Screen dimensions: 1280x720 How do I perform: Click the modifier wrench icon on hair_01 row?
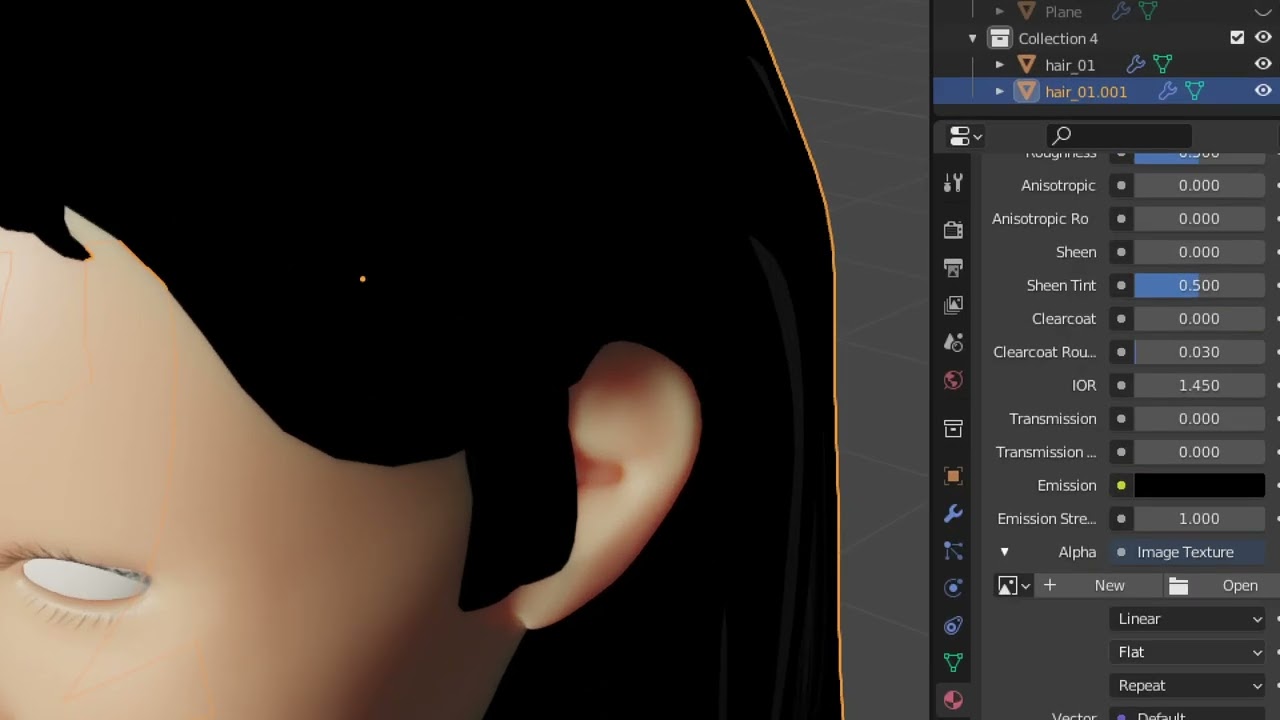1135,64
